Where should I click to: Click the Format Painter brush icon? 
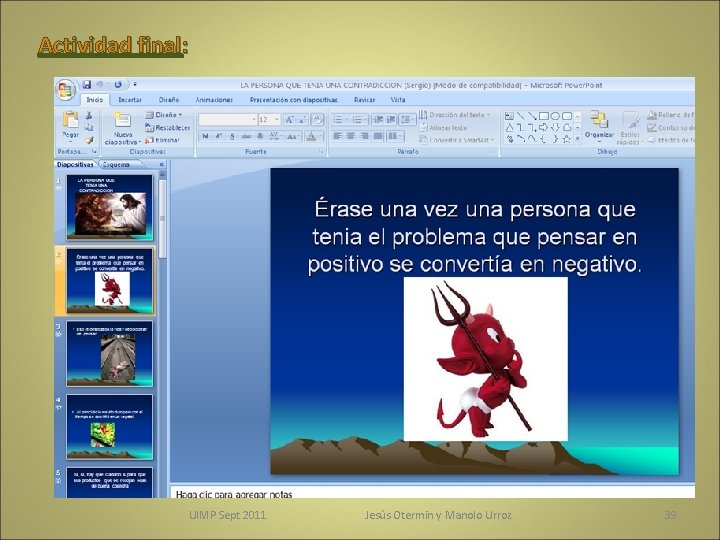coord(89,140)
